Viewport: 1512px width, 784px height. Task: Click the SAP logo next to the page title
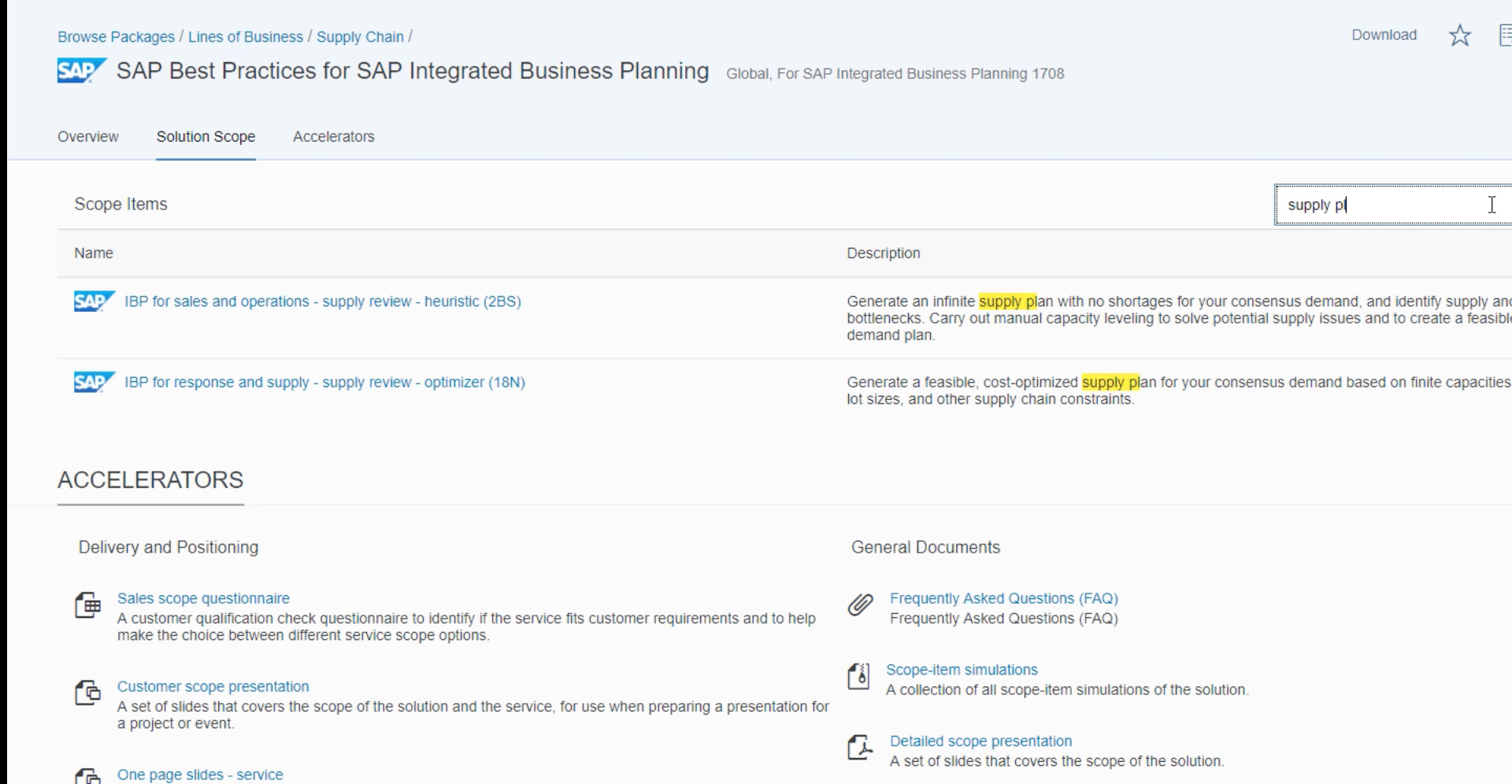coord(79,70)
